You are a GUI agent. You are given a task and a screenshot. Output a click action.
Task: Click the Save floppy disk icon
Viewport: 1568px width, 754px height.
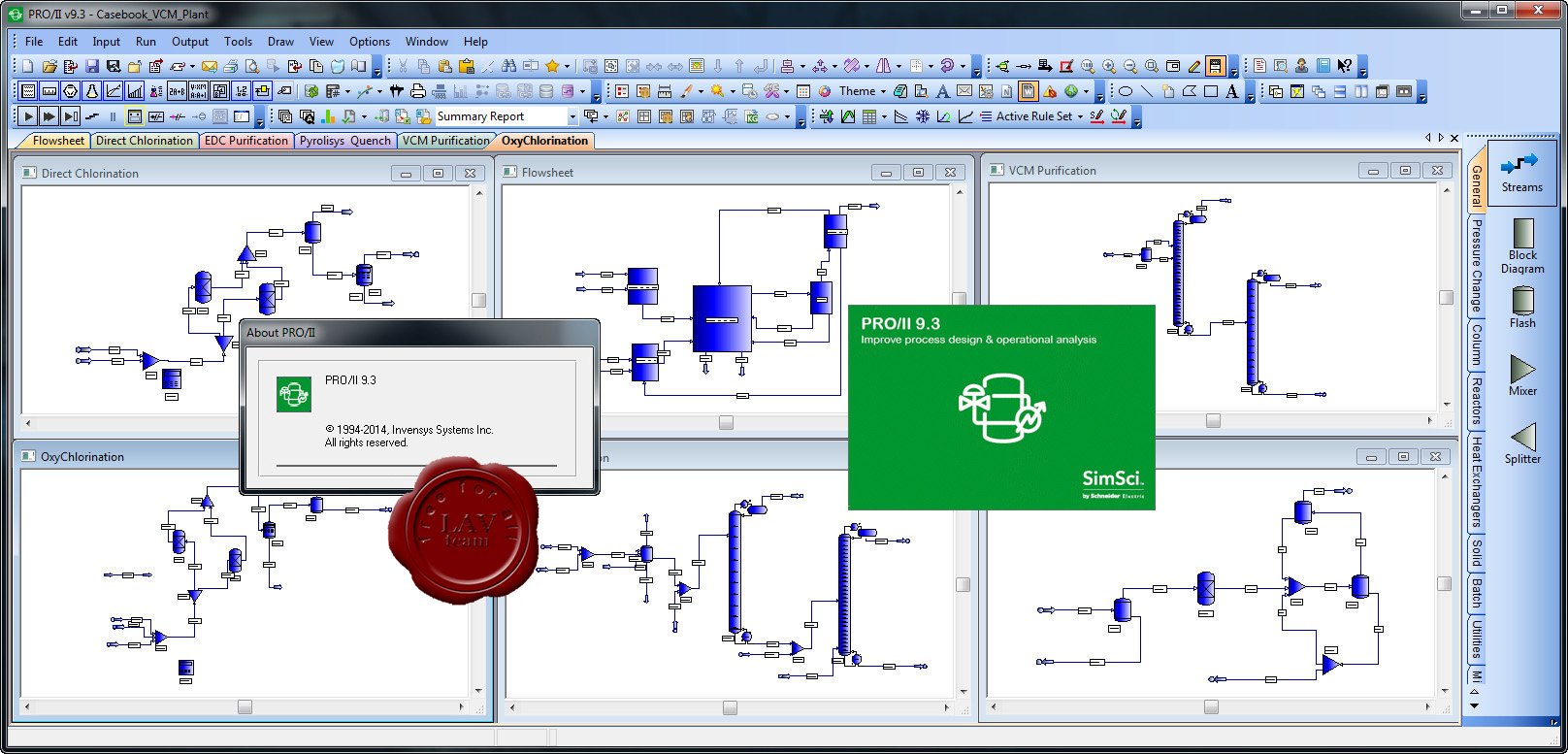coord(92,66)
